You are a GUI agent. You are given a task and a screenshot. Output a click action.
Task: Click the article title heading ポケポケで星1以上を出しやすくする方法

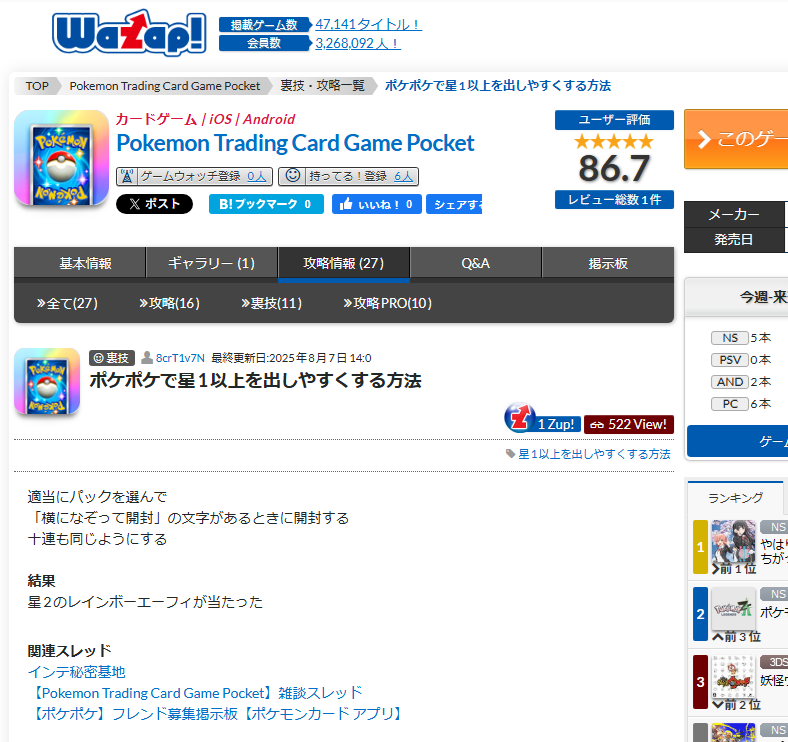[255, 381]
